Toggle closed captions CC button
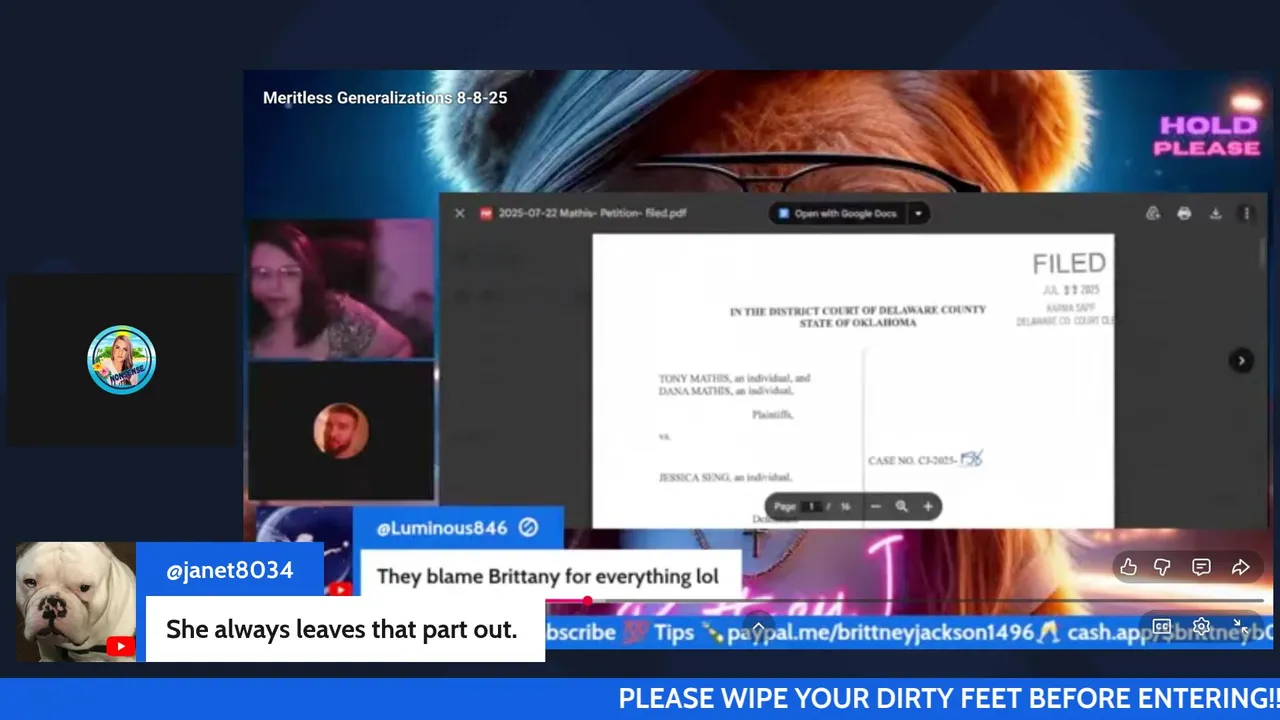This screenshot has width=1280, height=720. 1162,627
